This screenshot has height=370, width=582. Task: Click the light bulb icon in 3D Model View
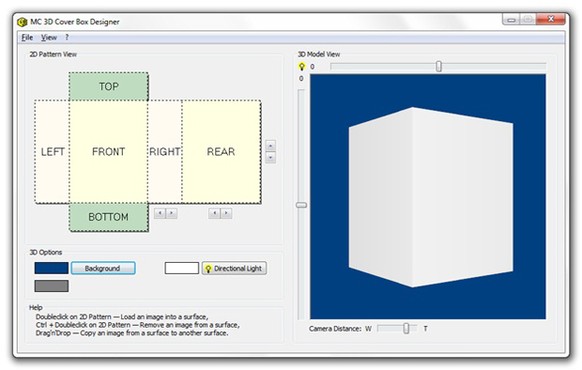click(x=302, y=66)
